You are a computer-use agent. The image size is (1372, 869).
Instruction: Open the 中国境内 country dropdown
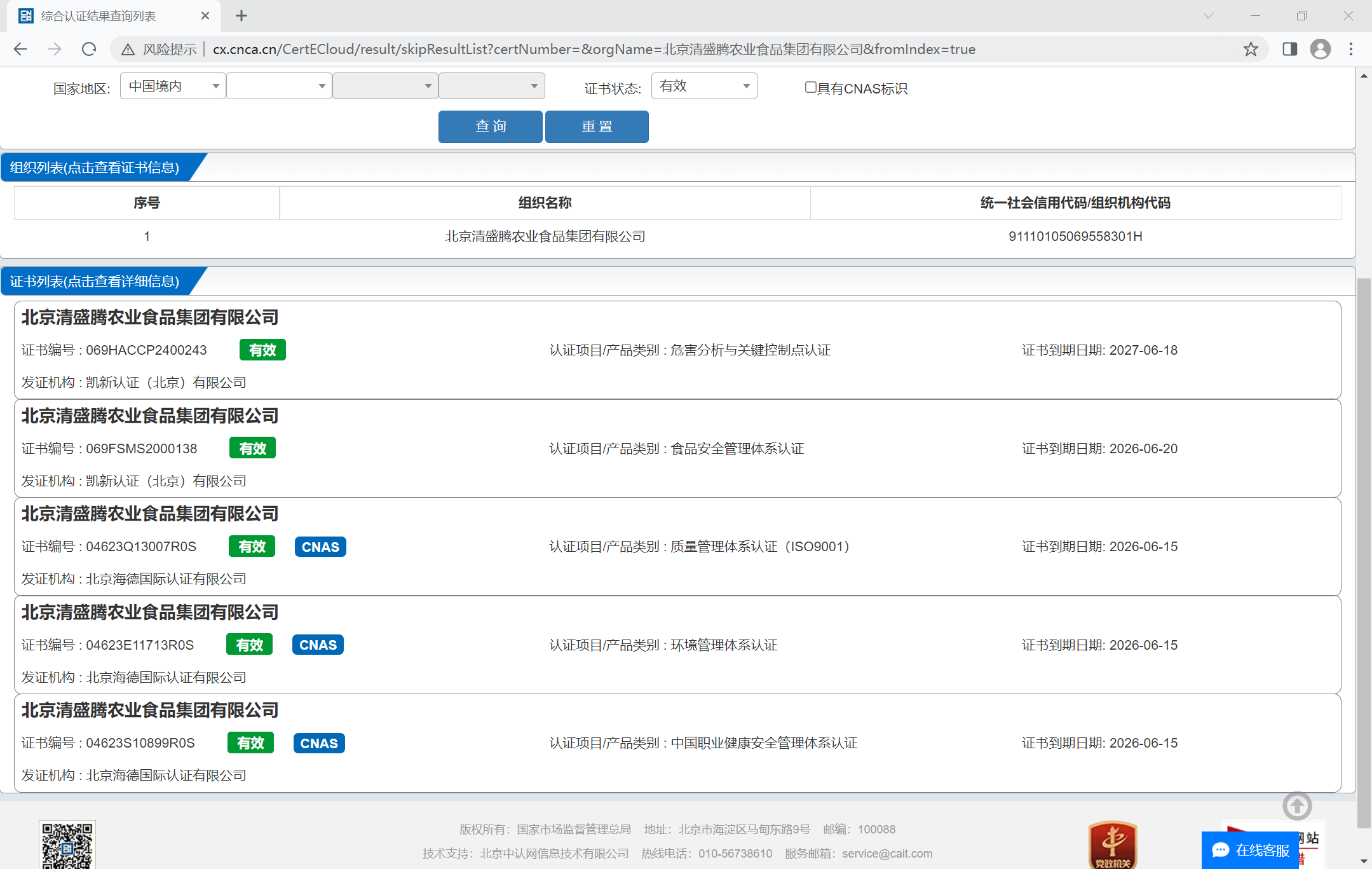tap(173, 86)
